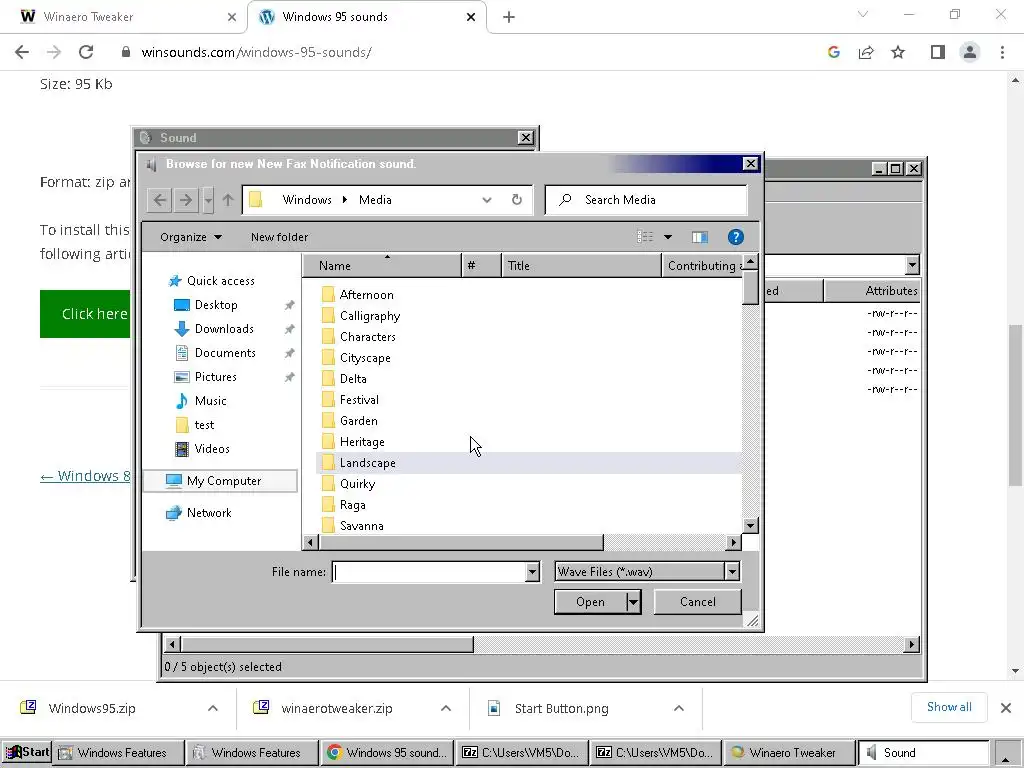
Task: Create a New folder
Action: (x=280, y=237)
